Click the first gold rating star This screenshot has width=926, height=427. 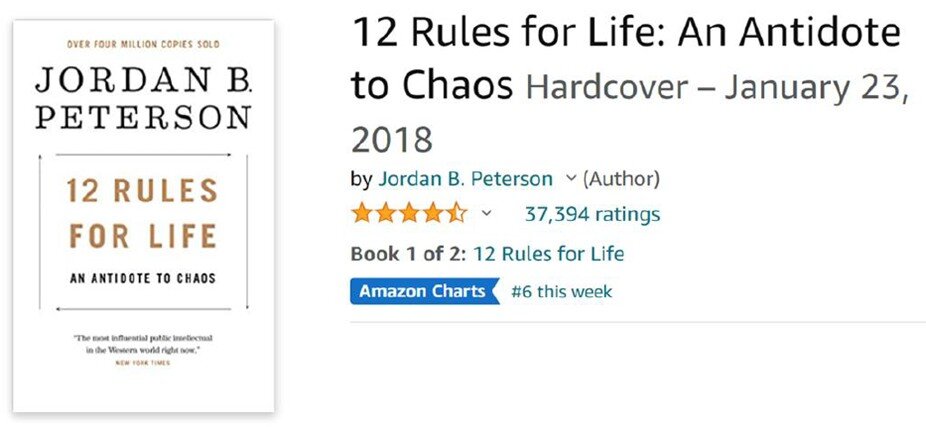(x=361, y=213)
